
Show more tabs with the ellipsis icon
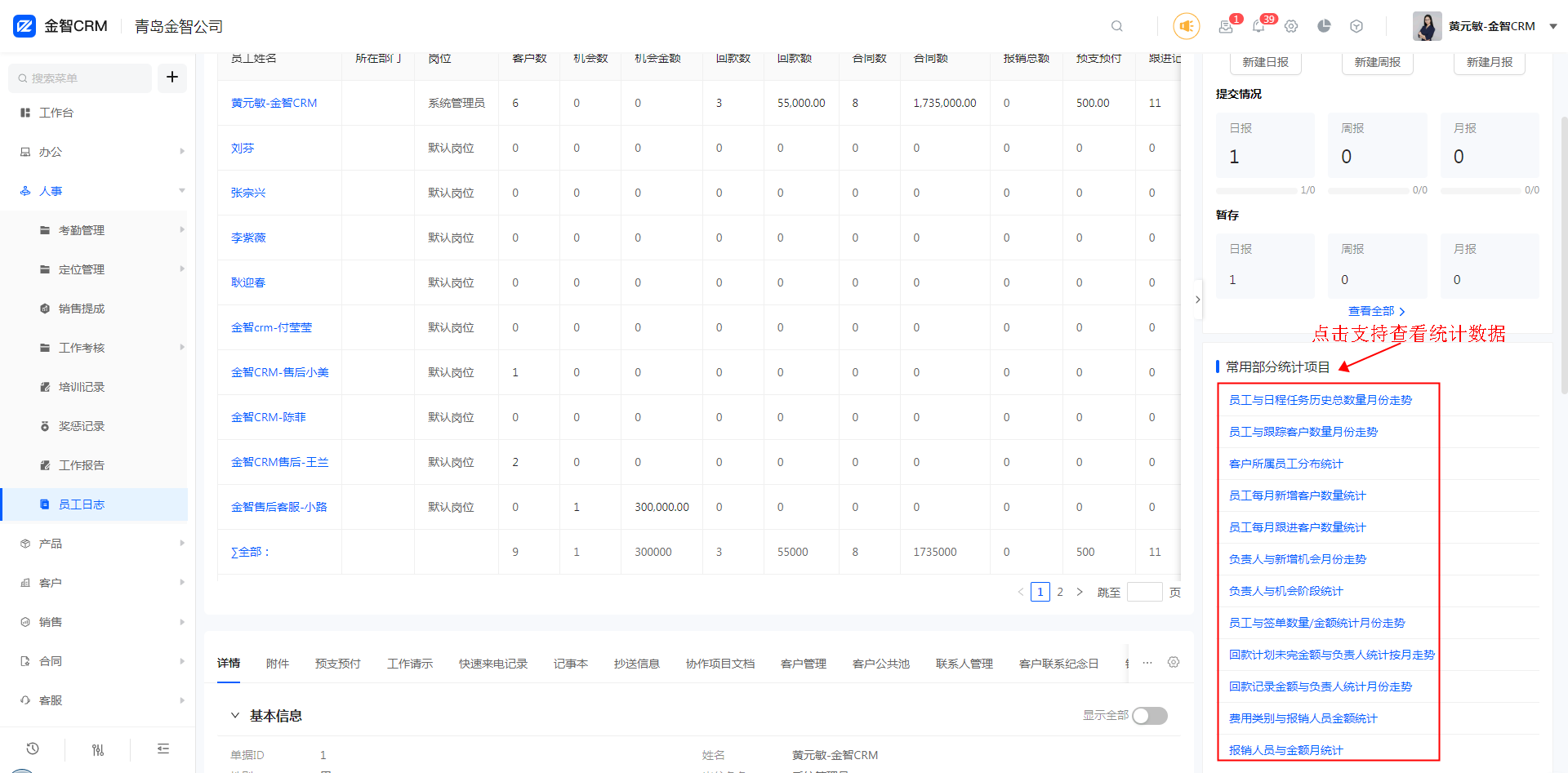click(x=1147, y=662)
